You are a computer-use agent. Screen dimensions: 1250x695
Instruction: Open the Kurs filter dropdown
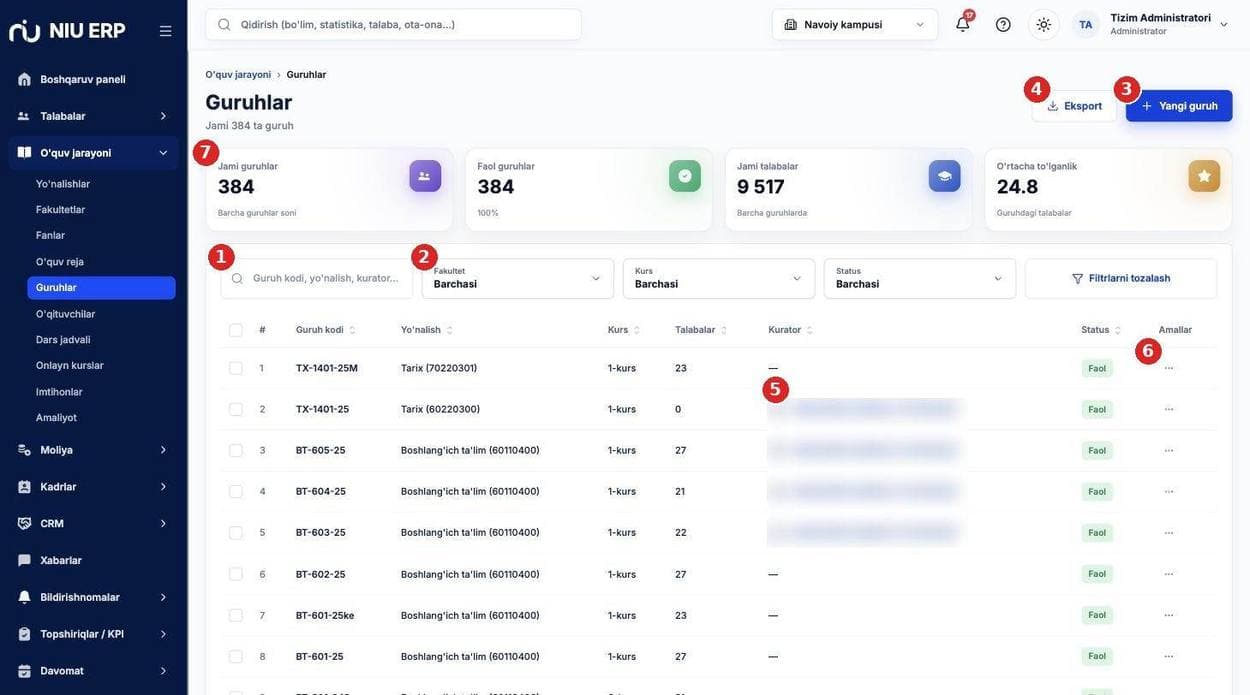pos(719,278)
